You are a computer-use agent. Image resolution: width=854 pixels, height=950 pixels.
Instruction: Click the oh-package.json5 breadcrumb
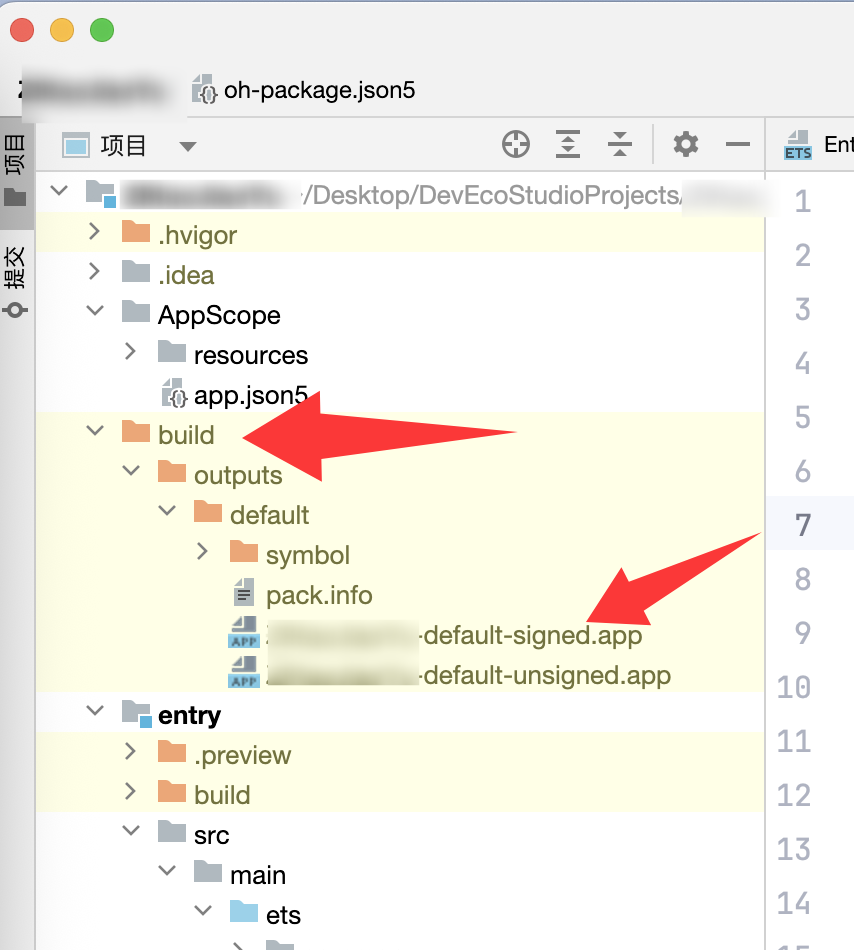click(318, 91)
